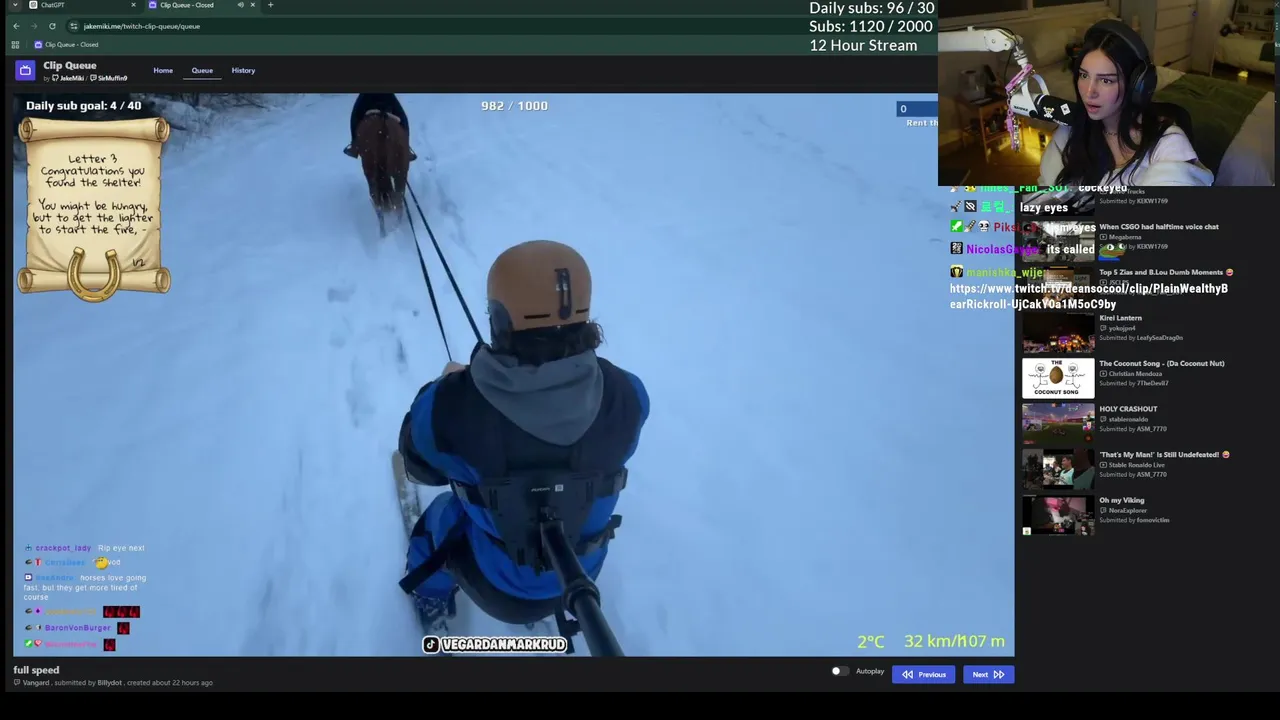This screenshot has width=1280, height=720.
Task: Go back with the browser back arrow
Action: 16,26
